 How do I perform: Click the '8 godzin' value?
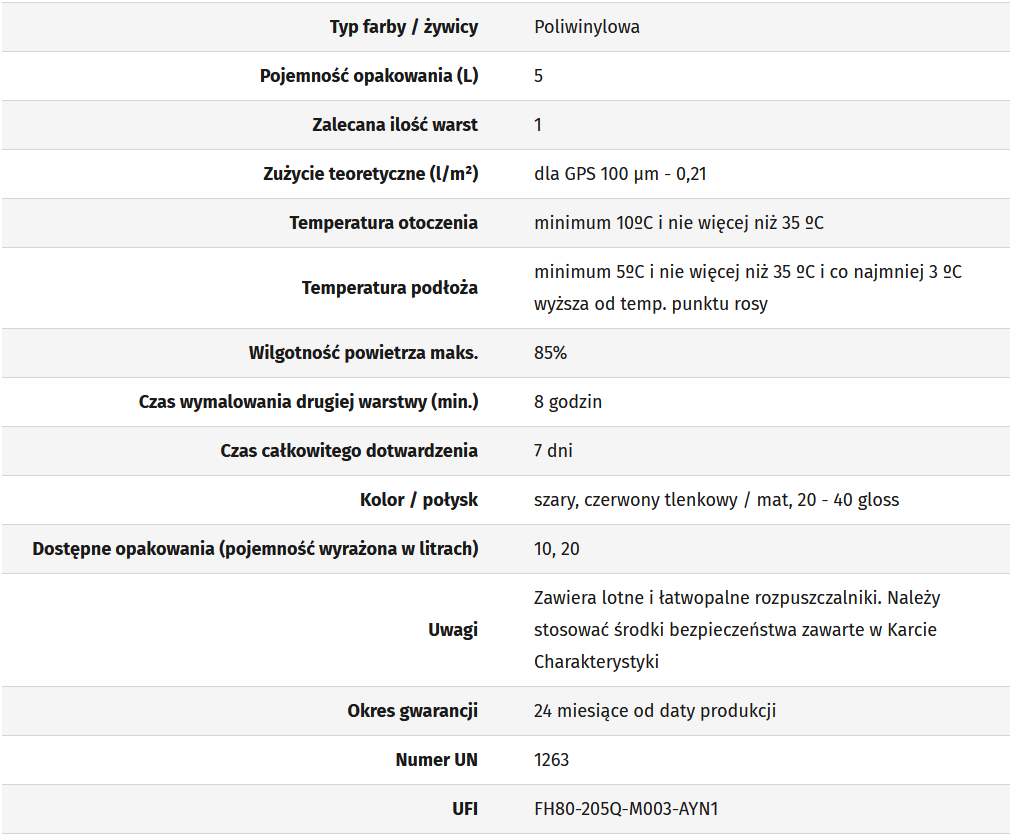568,402
